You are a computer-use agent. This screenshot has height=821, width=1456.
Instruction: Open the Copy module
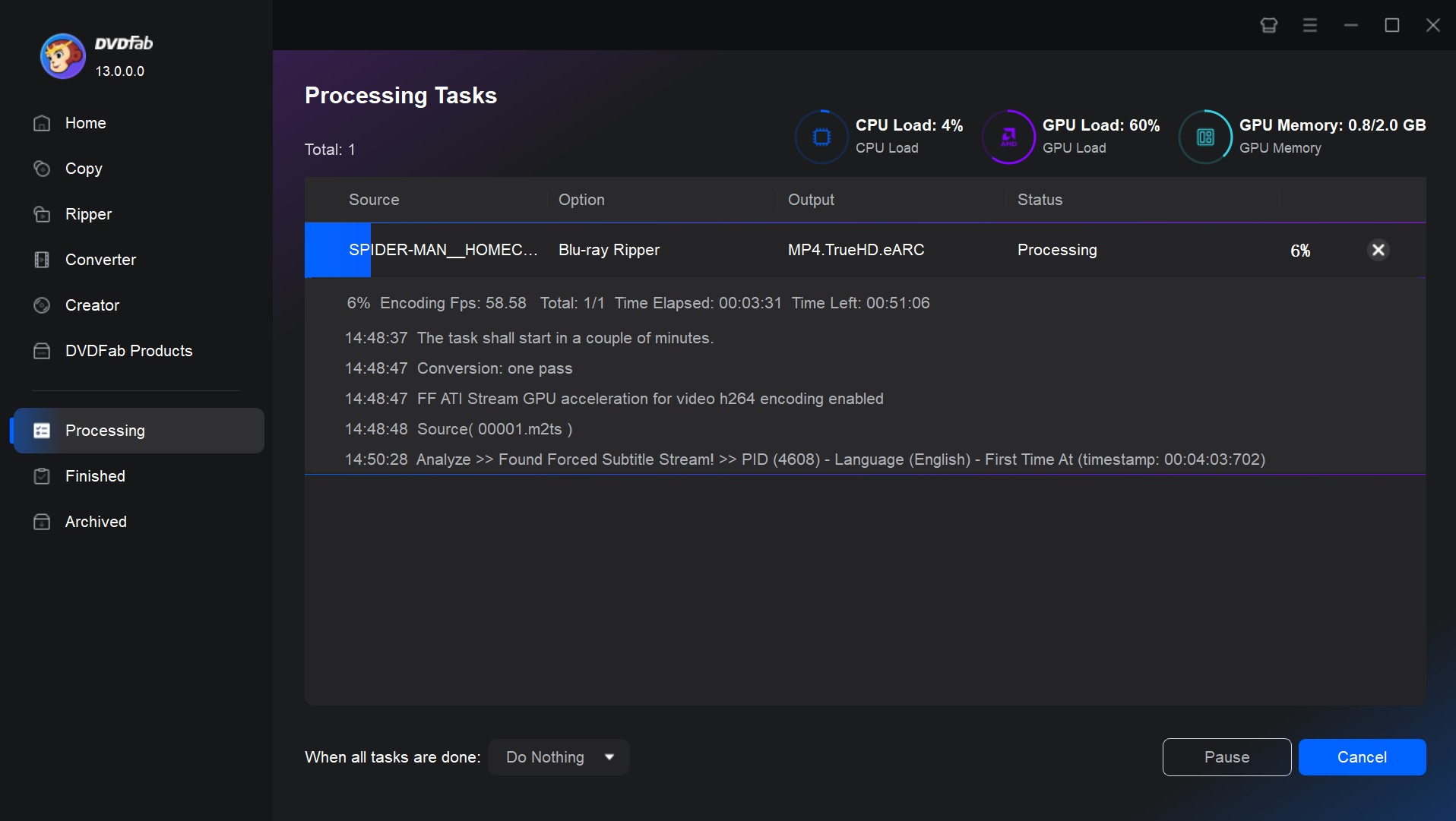click(x=84, y=169)
